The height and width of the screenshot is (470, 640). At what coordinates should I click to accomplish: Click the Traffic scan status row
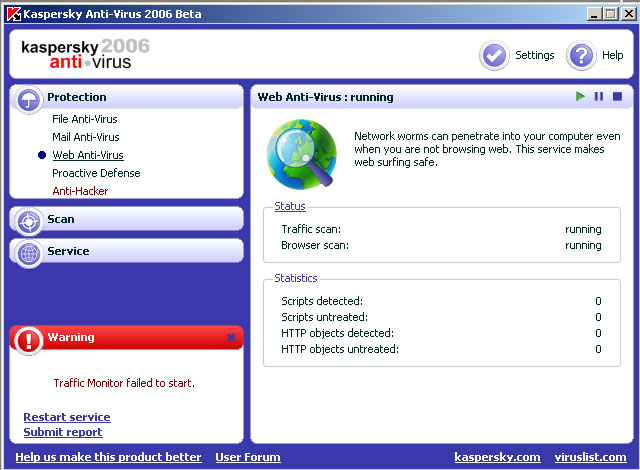[x=441, y=229]
